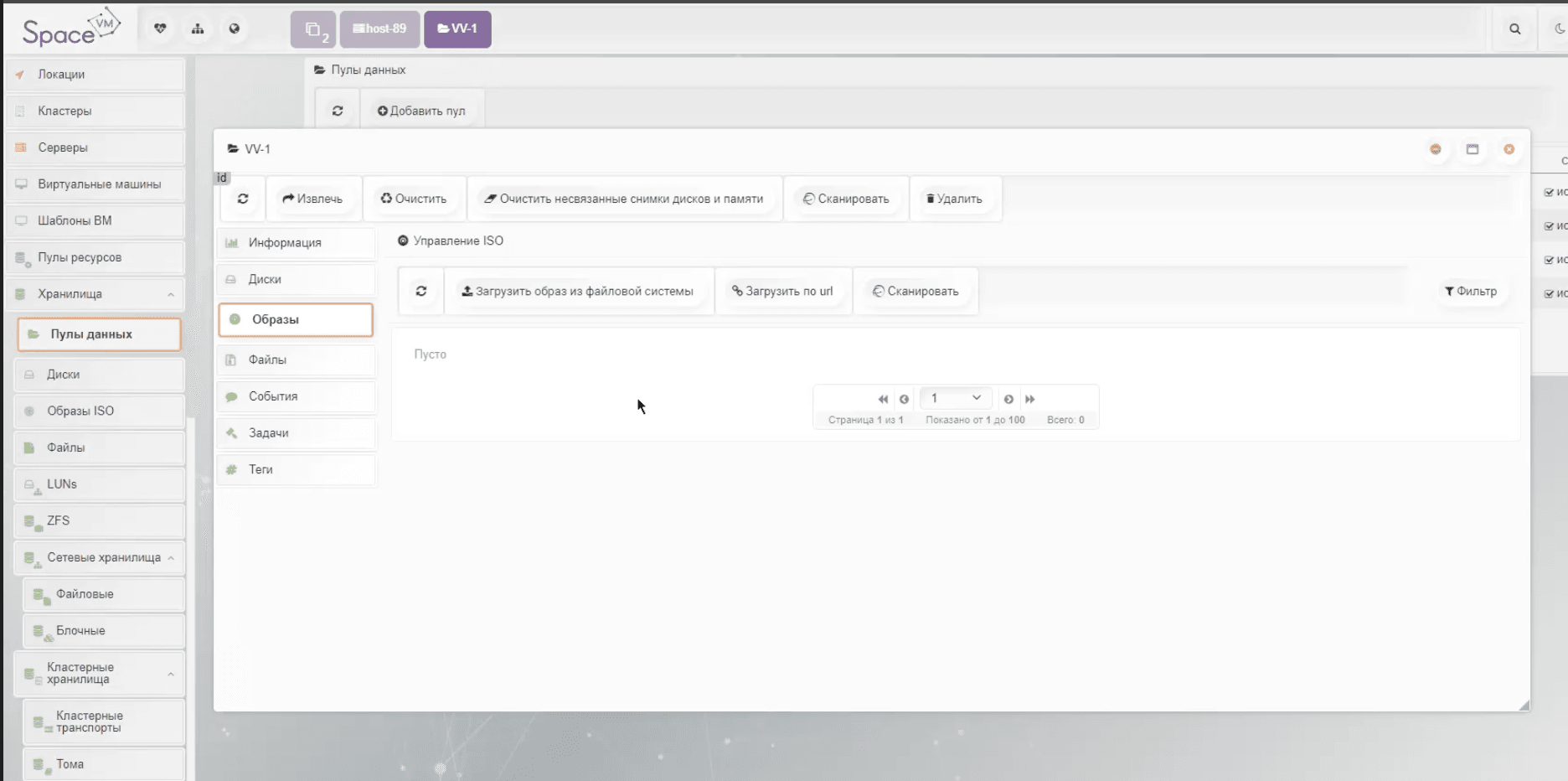Open the hierarchy tree icon in header

(x=198, y=28)
